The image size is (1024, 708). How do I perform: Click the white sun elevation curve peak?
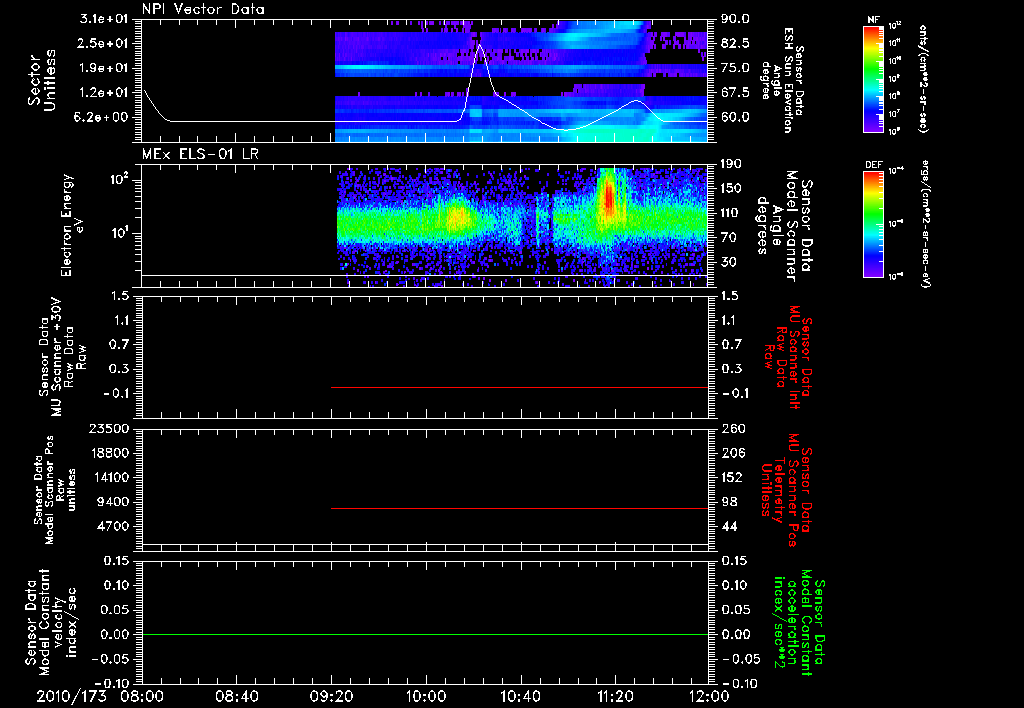480,44
